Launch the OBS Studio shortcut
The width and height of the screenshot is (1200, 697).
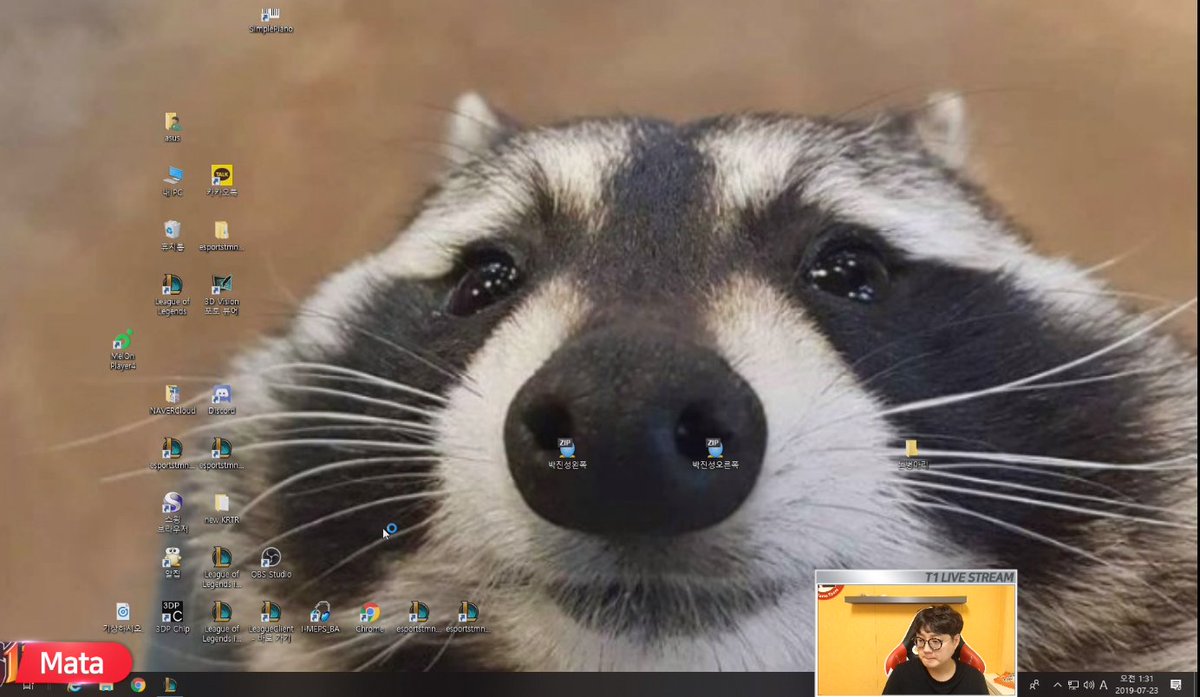click(x=270, y=563)
